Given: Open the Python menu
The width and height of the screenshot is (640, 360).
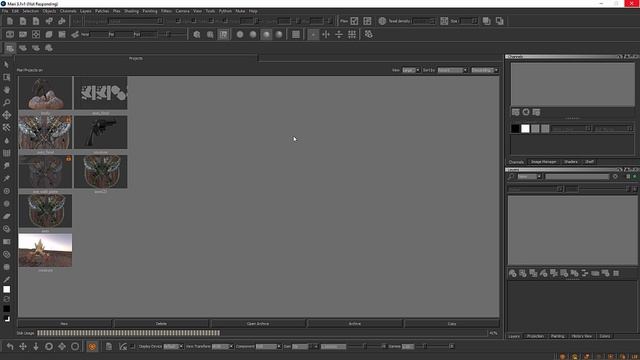Looking at the screenshot, I should [x=225, y=11].
